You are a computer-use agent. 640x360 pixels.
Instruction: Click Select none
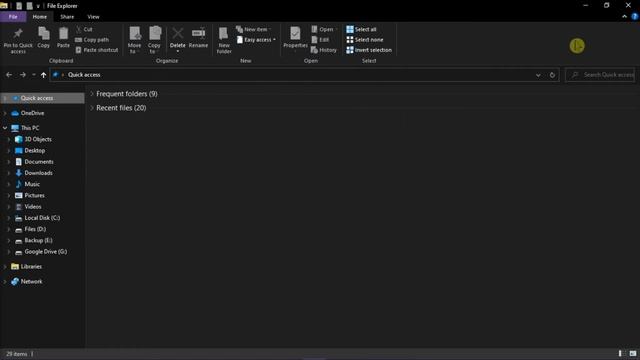(364, 40)
